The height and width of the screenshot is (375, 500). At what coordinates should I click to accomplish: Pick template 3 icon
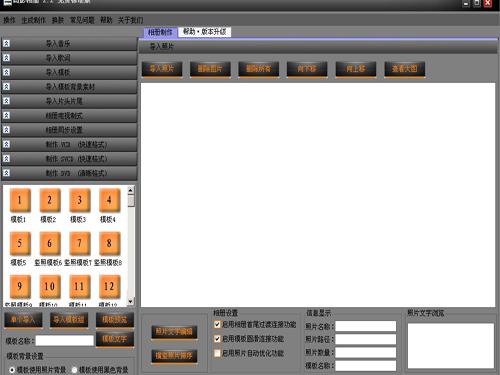tap(79, 200)
